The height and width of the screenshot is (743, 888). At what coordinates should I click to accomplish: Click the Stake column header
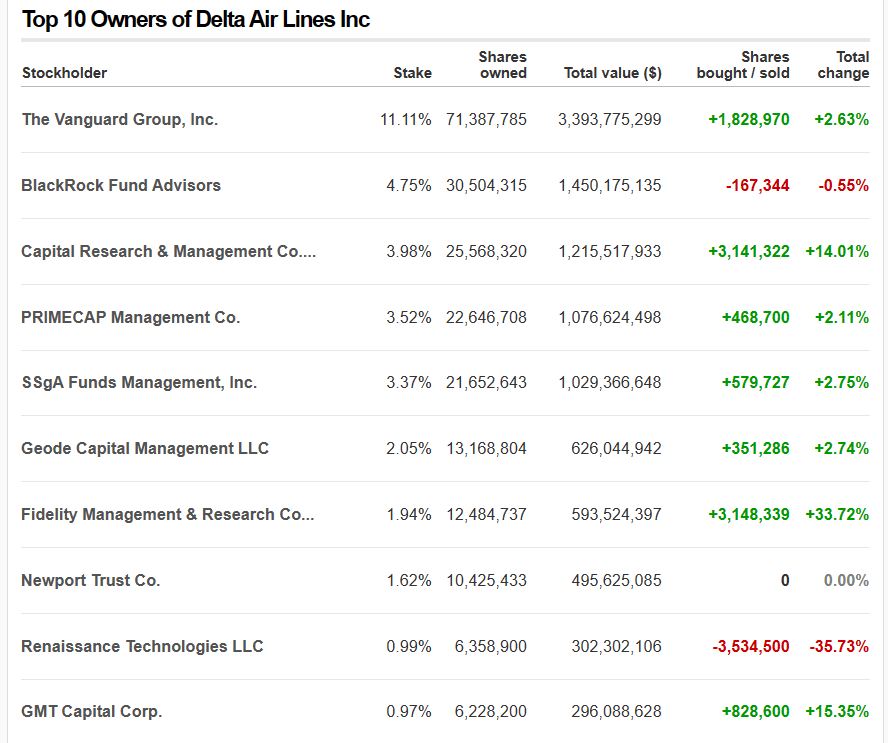412,73
